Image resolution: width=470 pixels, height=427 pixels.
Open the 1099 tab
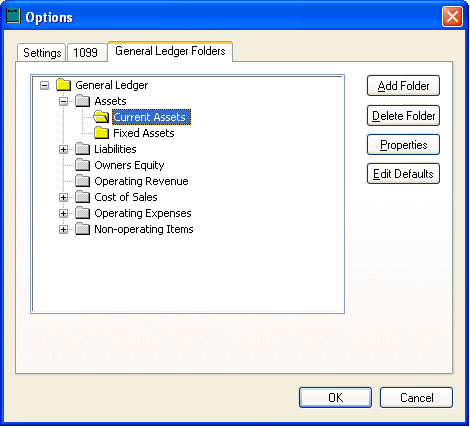click(86, 53)
